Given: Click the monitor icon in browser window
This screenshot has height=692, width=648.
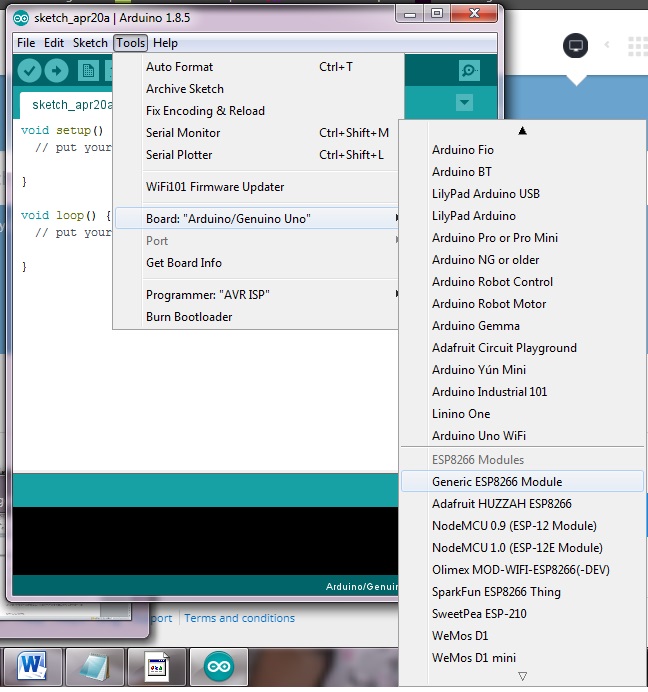Looking at the screenshot, I should [575, 45].
